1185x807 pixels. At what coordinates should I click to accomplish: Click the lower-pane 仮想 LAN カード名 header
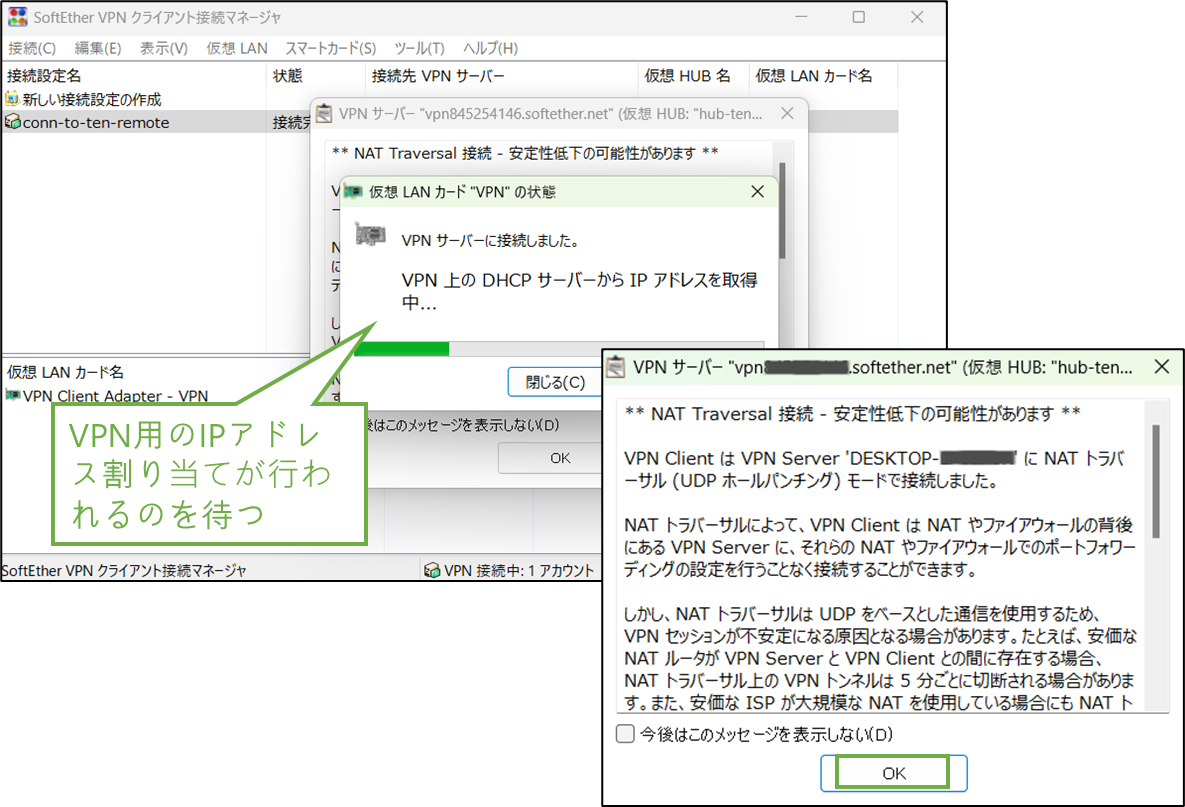click(65, 372)
